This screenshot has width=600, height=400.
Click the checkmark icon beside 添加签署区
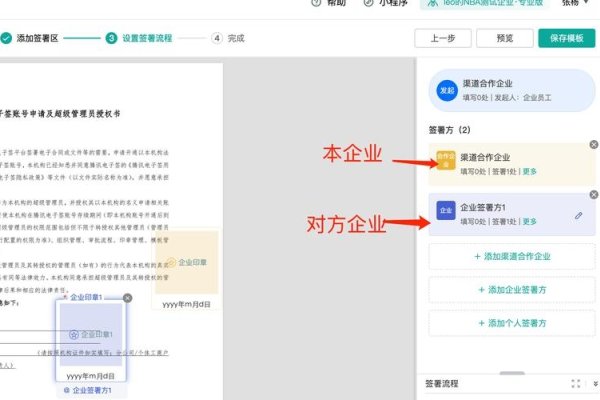click(6, 38)
